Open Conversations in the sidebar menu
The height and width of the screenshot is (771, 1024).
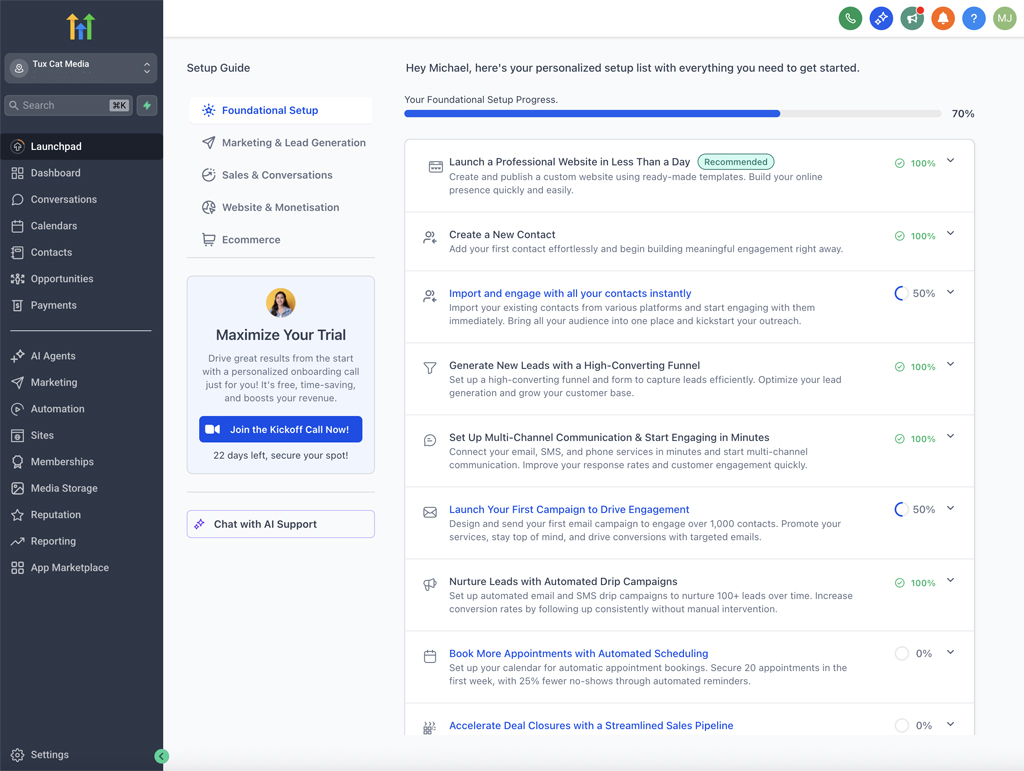pos(63,199)
